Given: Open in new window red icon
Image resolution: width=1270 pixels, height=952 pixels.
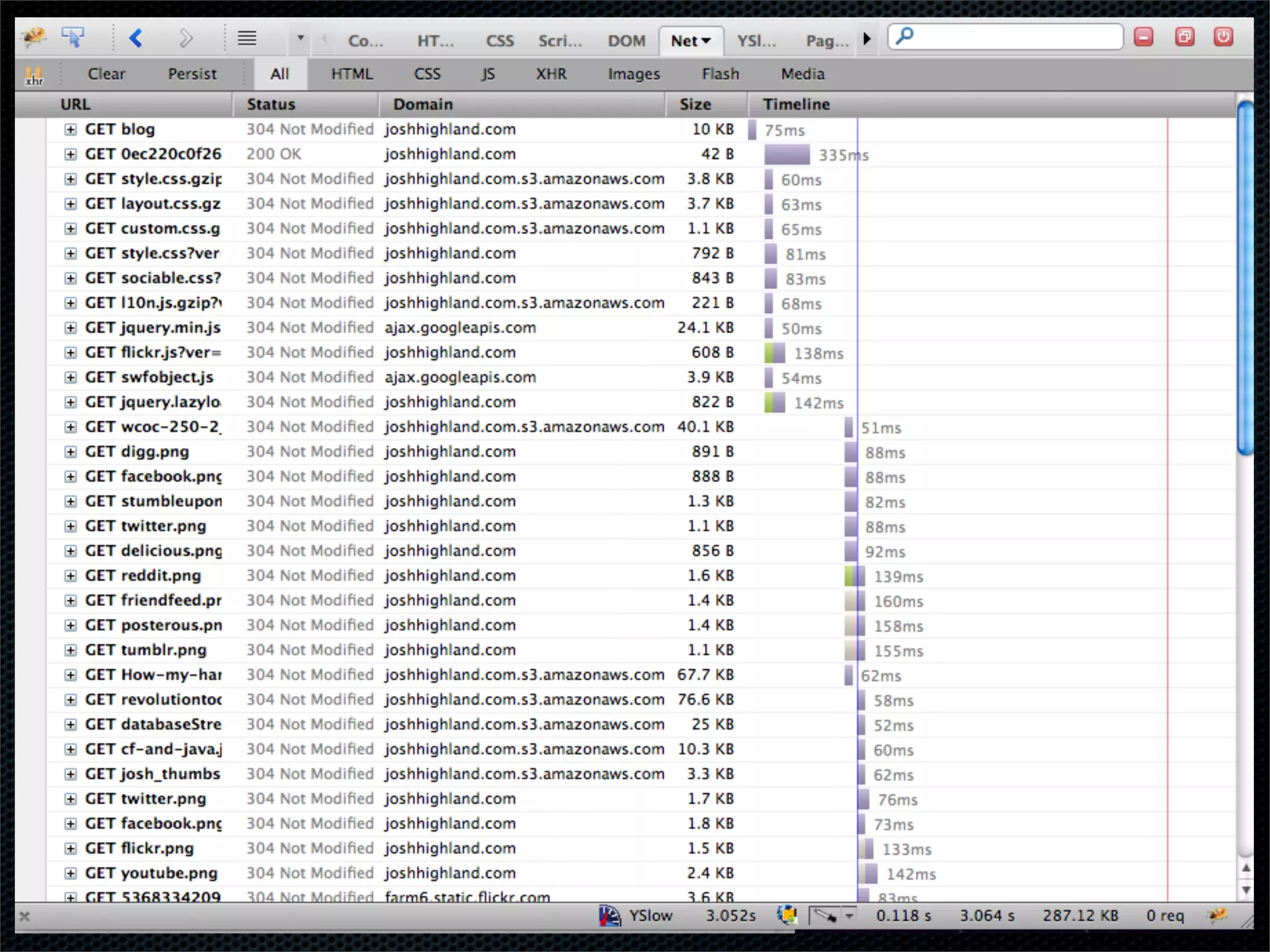Looking at the screenshot, I should click(x=1184, y=37).
